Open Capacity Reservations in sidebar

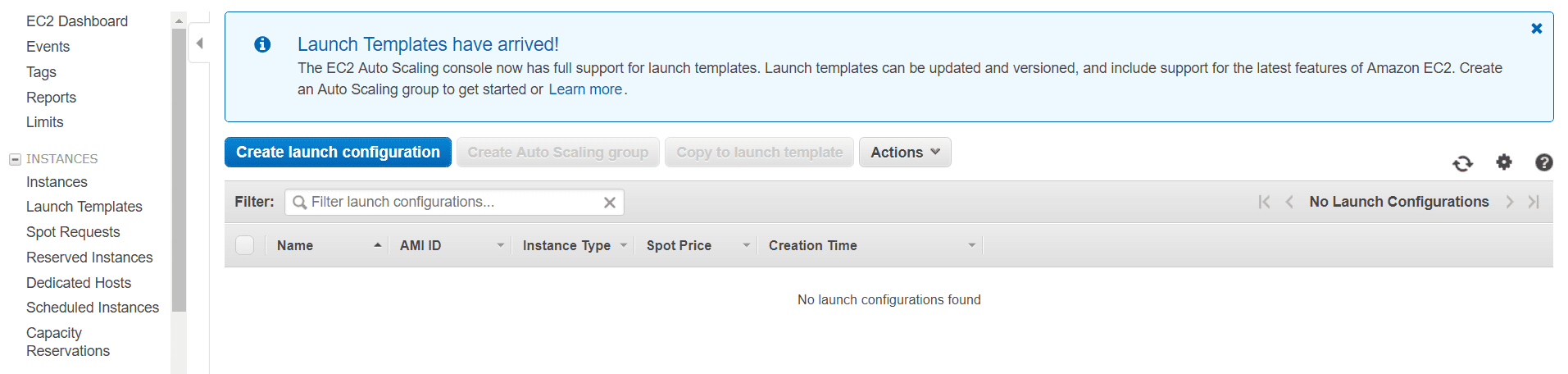pos(68,342)
